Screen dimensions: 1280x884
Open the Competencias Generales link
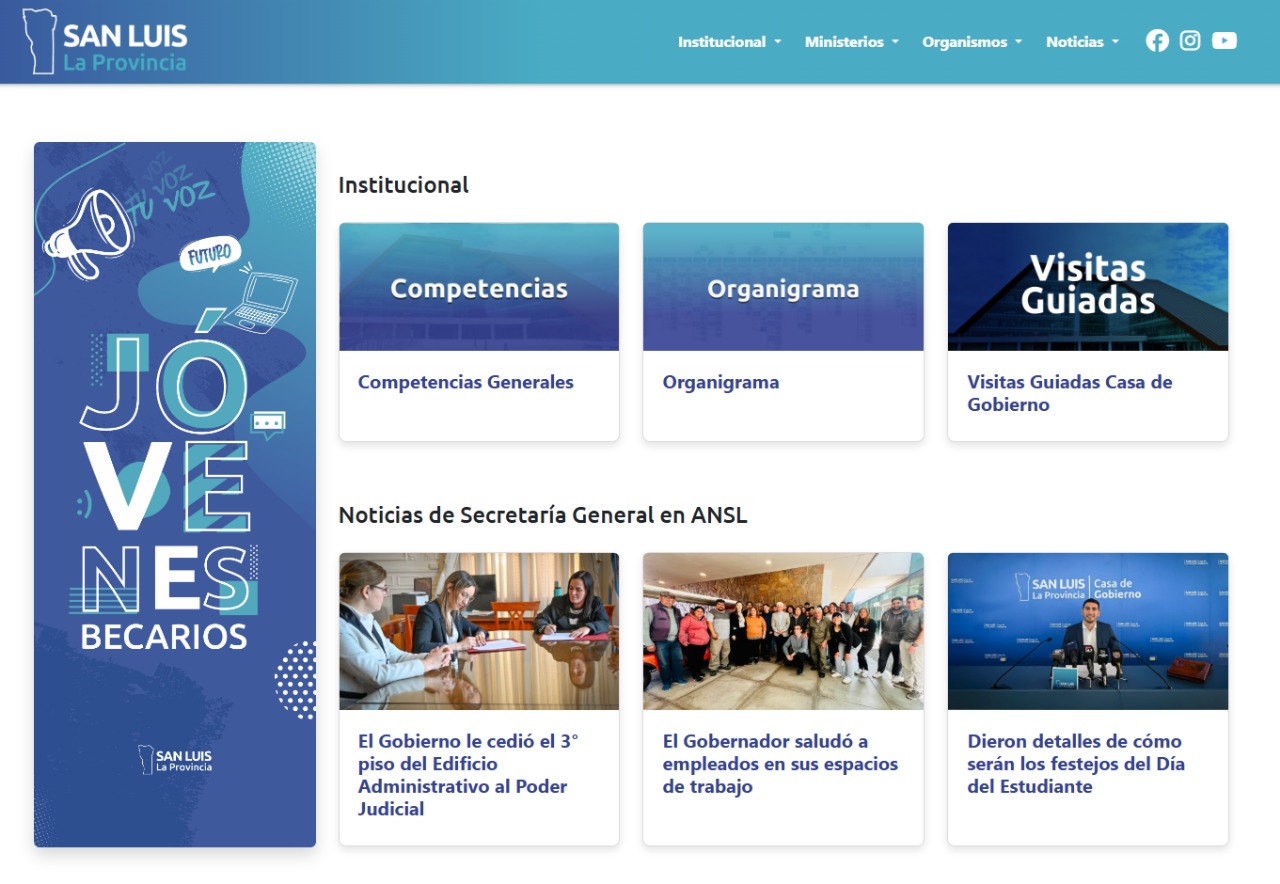pyautogui.click(x=466, y=382)
